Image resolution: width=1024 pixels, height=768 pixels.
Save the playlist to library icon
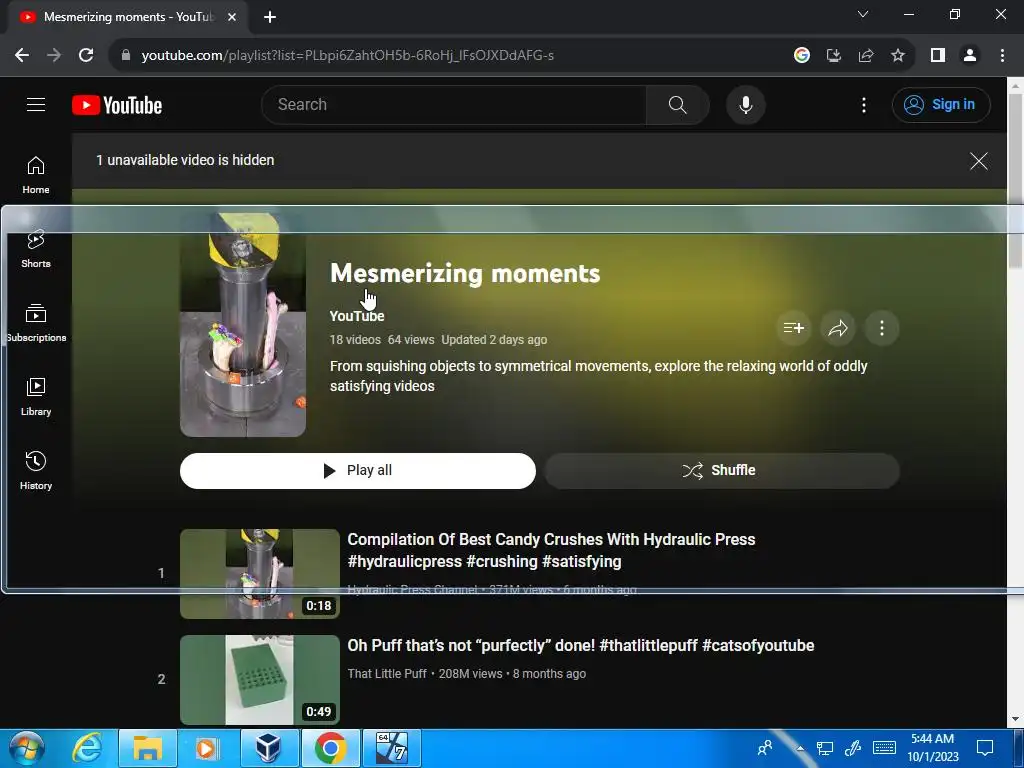tap(793, 328)
